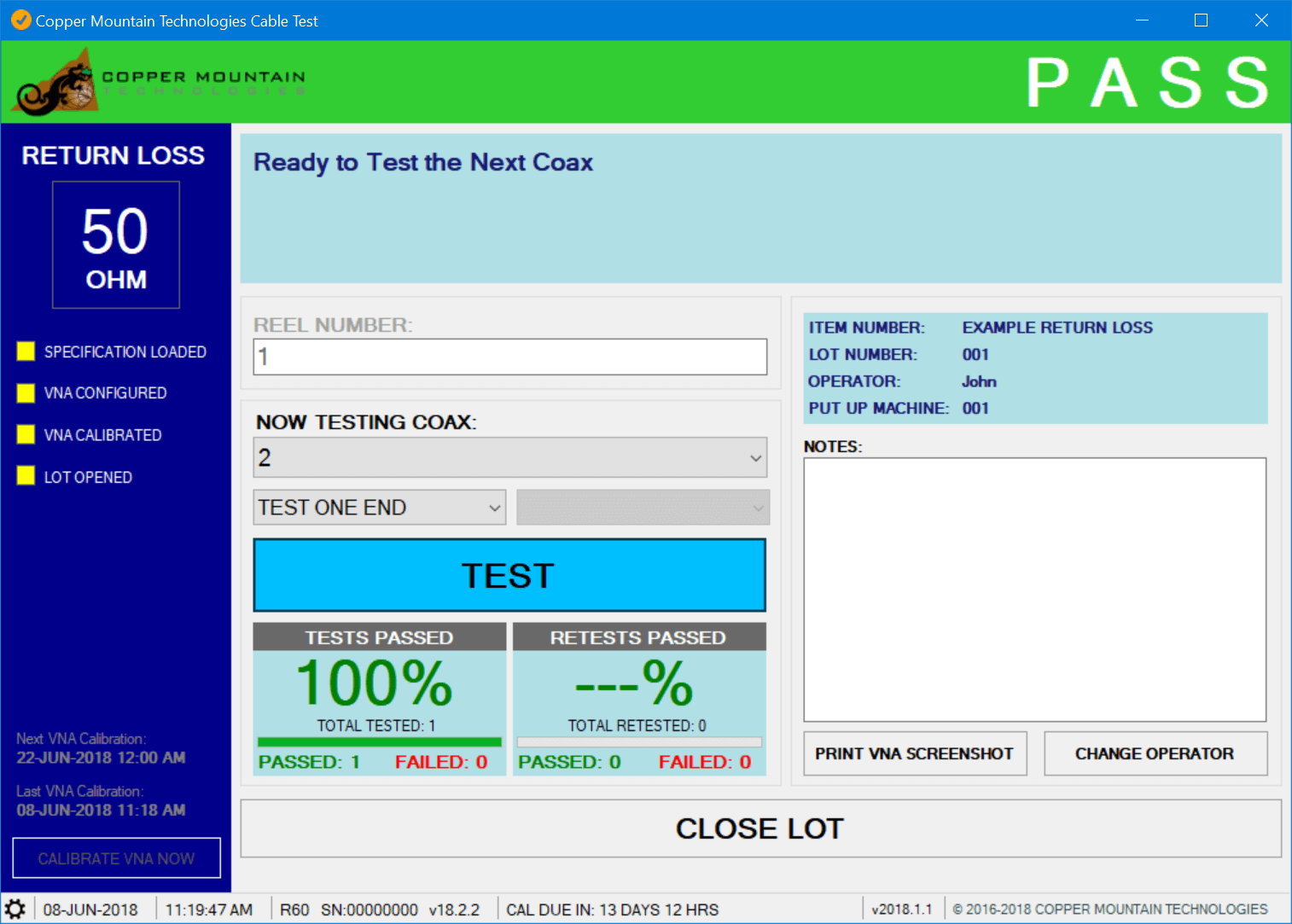Screen dimensions: 1292x924
Task: Click the RETURN LOSS heading
Action: [x=113, y=155]
